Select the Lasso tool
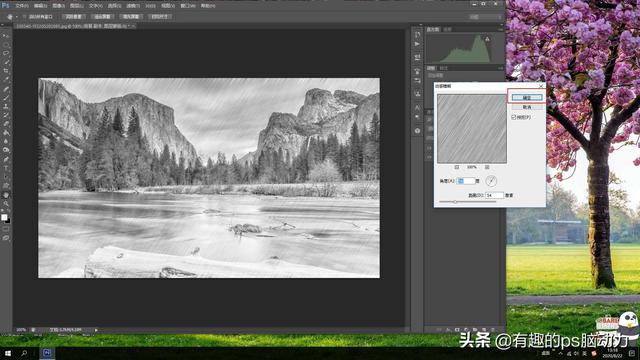The width and height of the screenshot is (640, 360). click(6, 53)
